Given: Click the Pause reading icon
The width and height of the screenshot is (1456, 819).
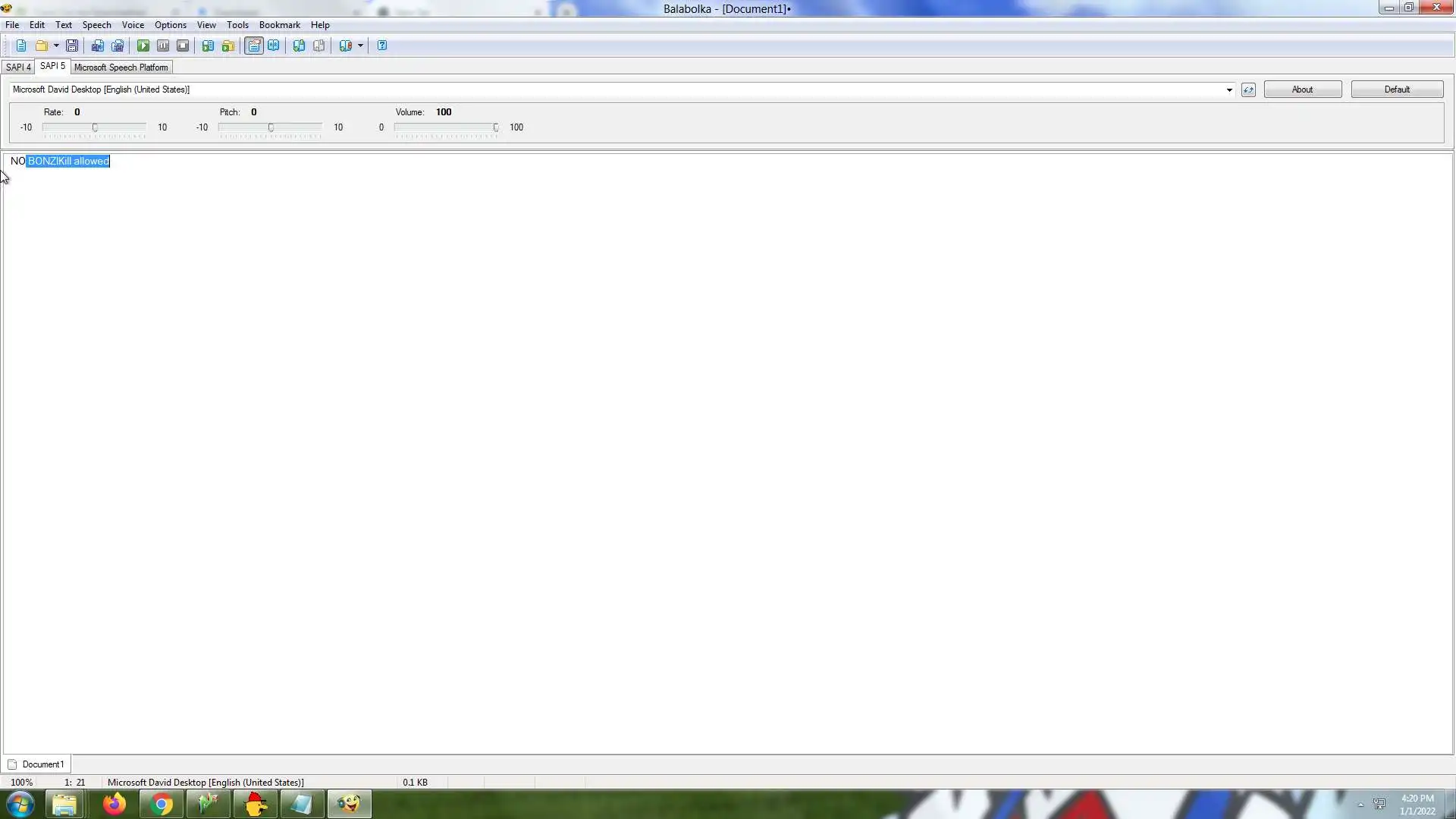Looking at the screenshot, I should tap(163, 45).
